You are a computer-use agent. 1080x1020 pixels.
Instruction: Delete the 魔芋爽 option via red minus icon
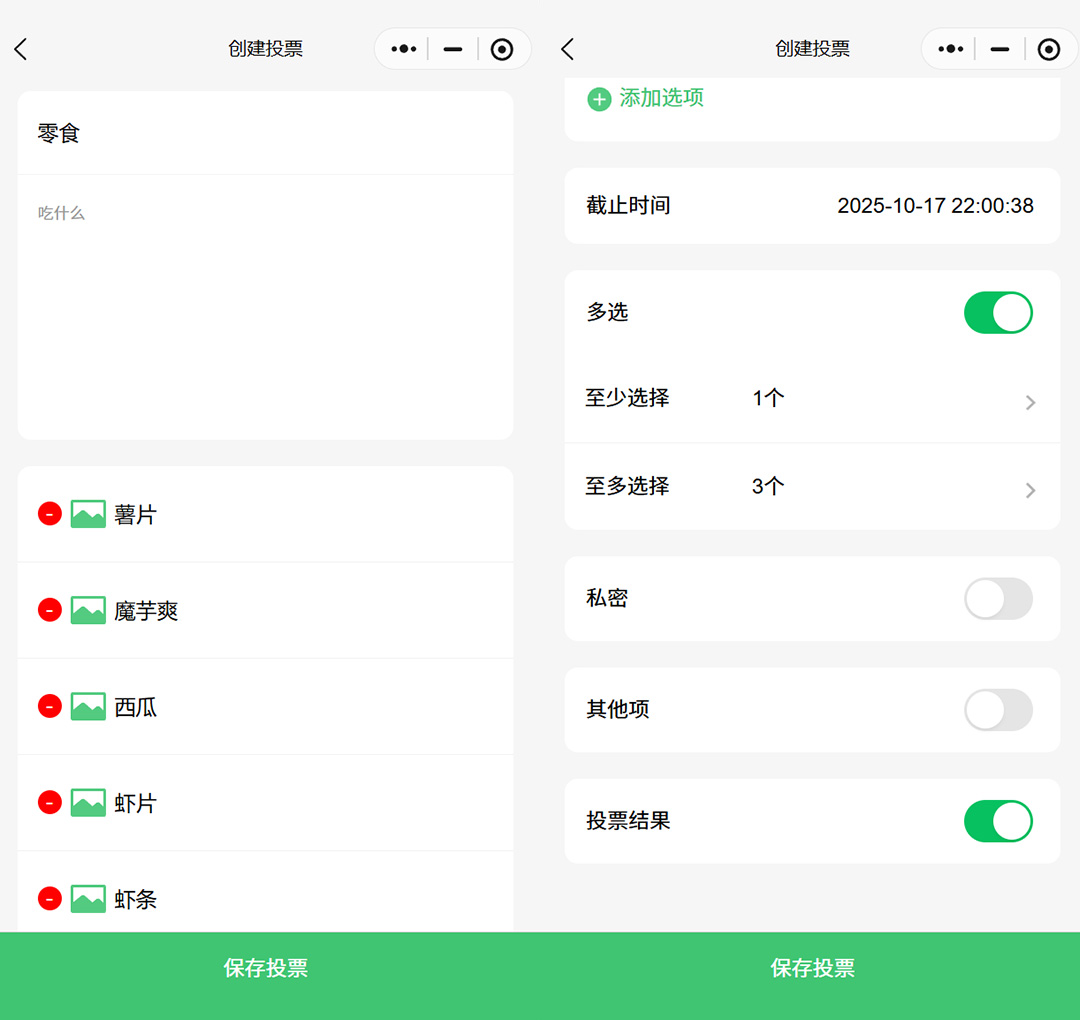[x=50, y=610]
